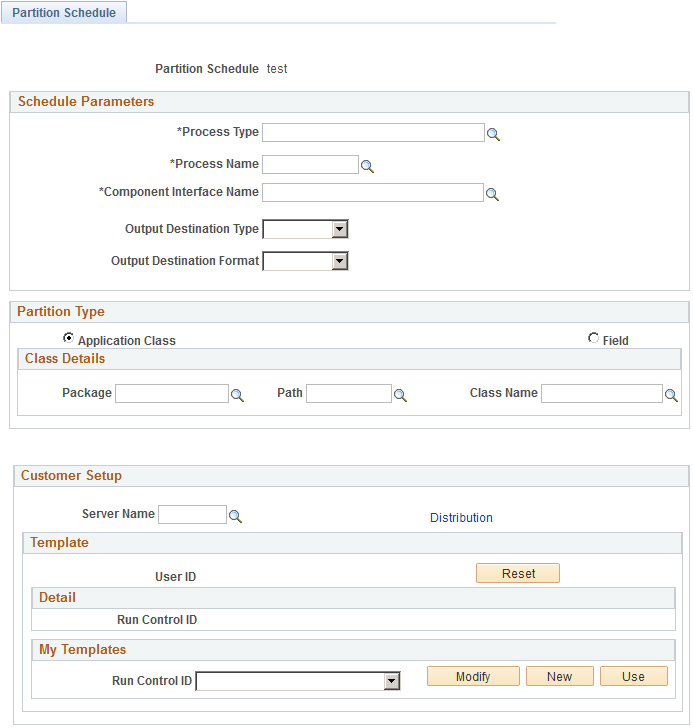Click the Customer Setup section header
The image size is (693, 728).
pos(351,476)
